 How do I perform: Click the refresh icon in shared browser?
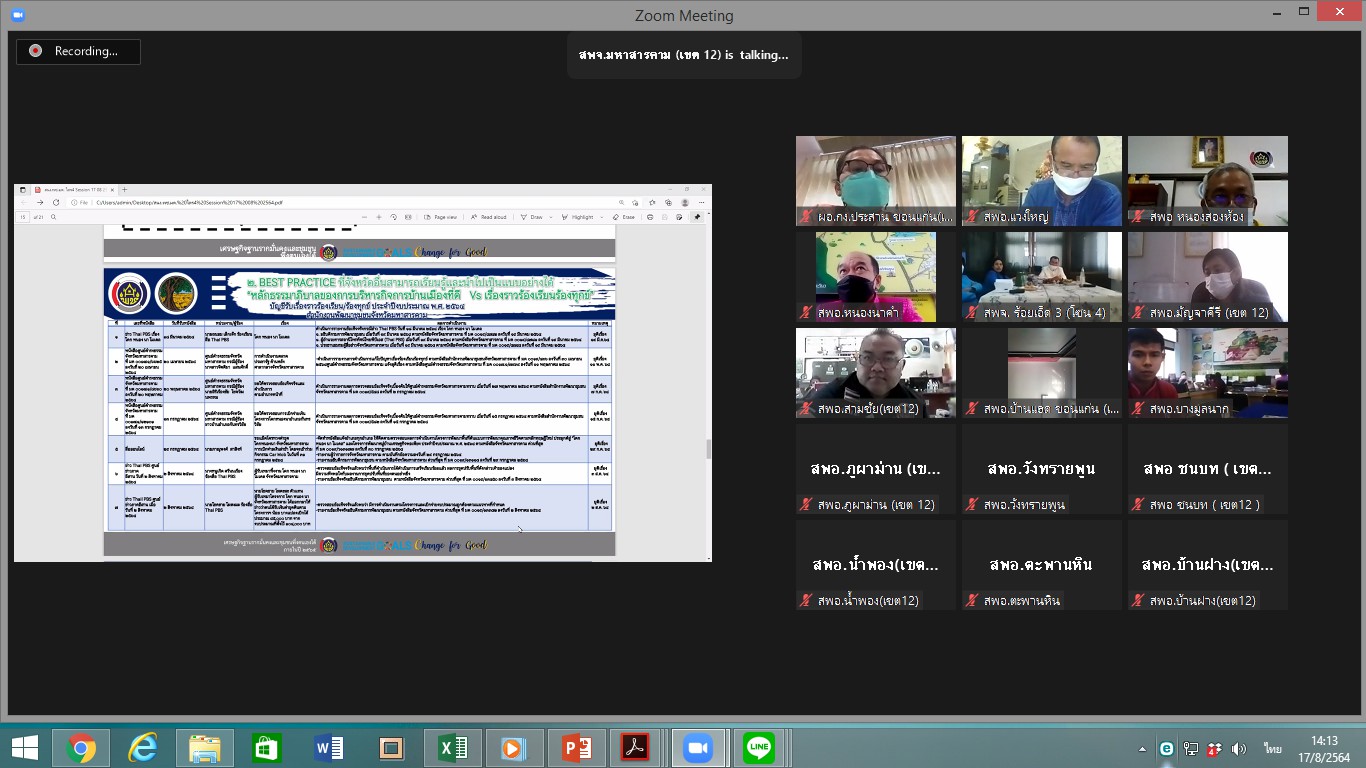pos(56,202)
